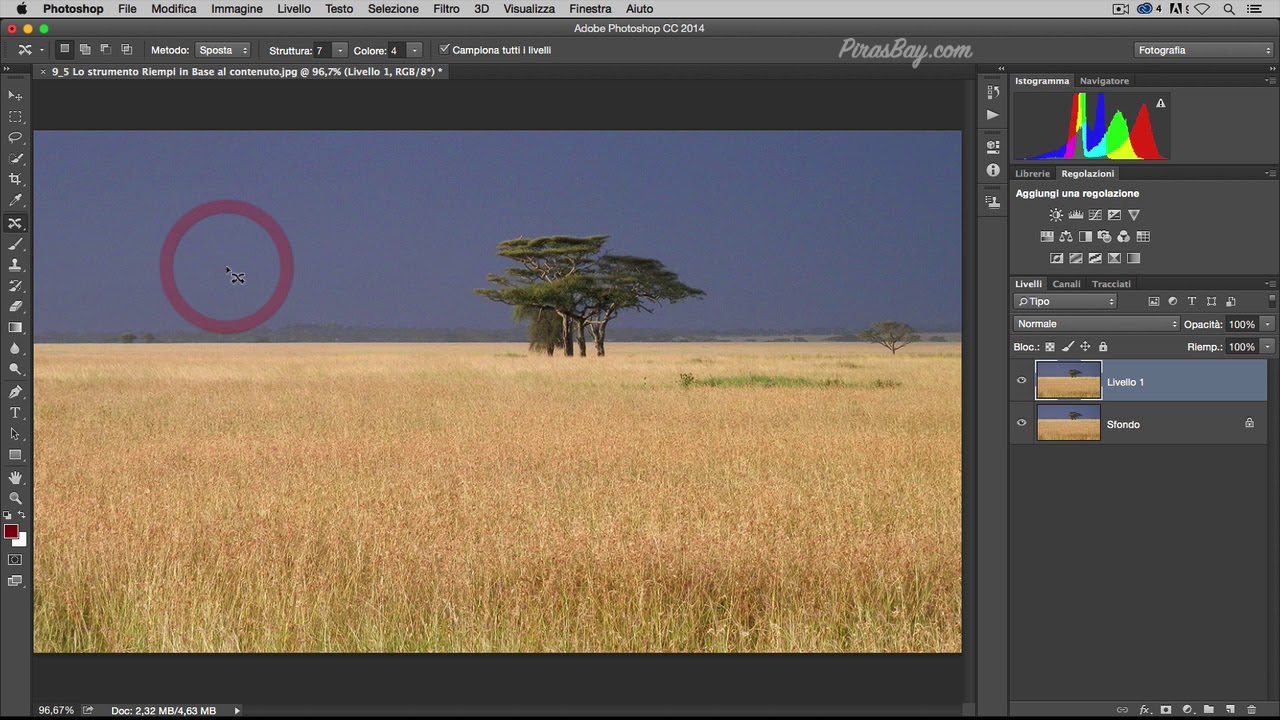Add a Levels adjustment
The height and width of the screenshot is (720, 1280).
click(1076, 215)
